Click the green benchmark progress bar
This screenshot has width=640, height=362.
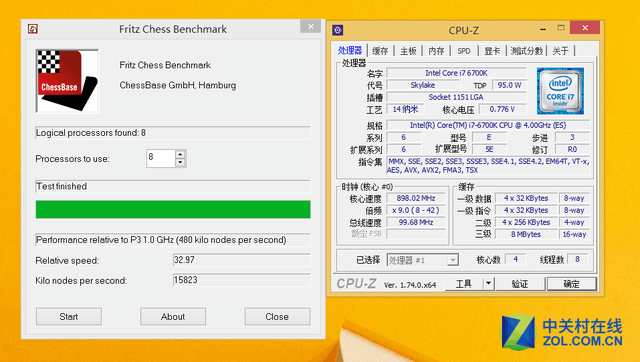click(x=173, y=209)
